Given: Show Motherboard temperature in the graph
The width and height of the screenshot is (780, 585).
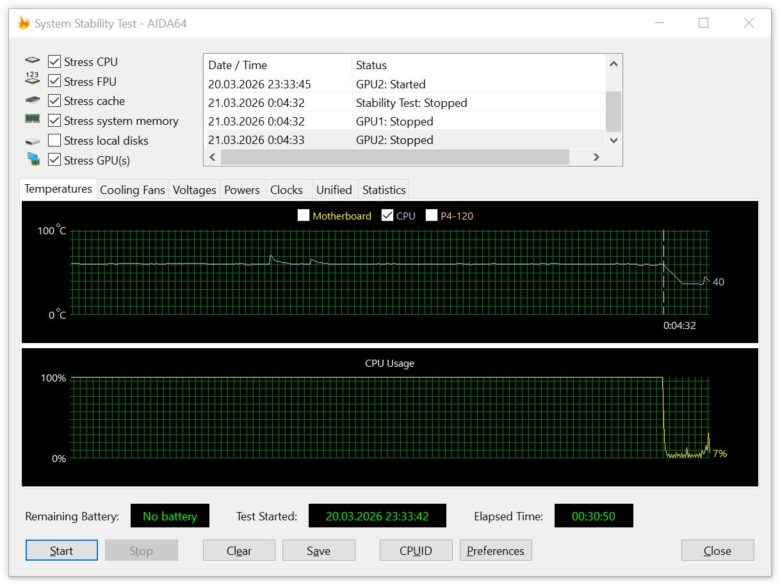Looking at the screenshot, I should (x=303, y=215).
